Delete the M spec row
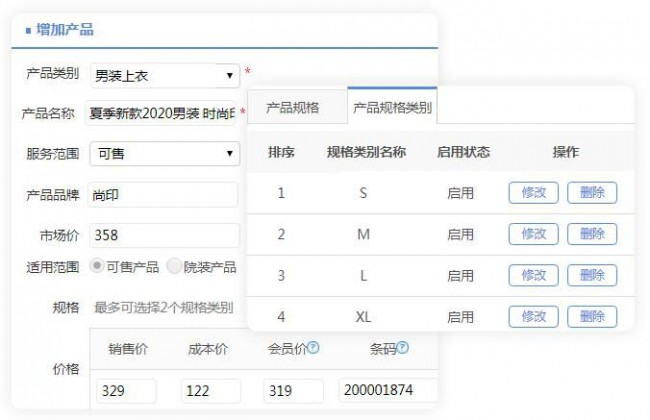 click(592, 234)
